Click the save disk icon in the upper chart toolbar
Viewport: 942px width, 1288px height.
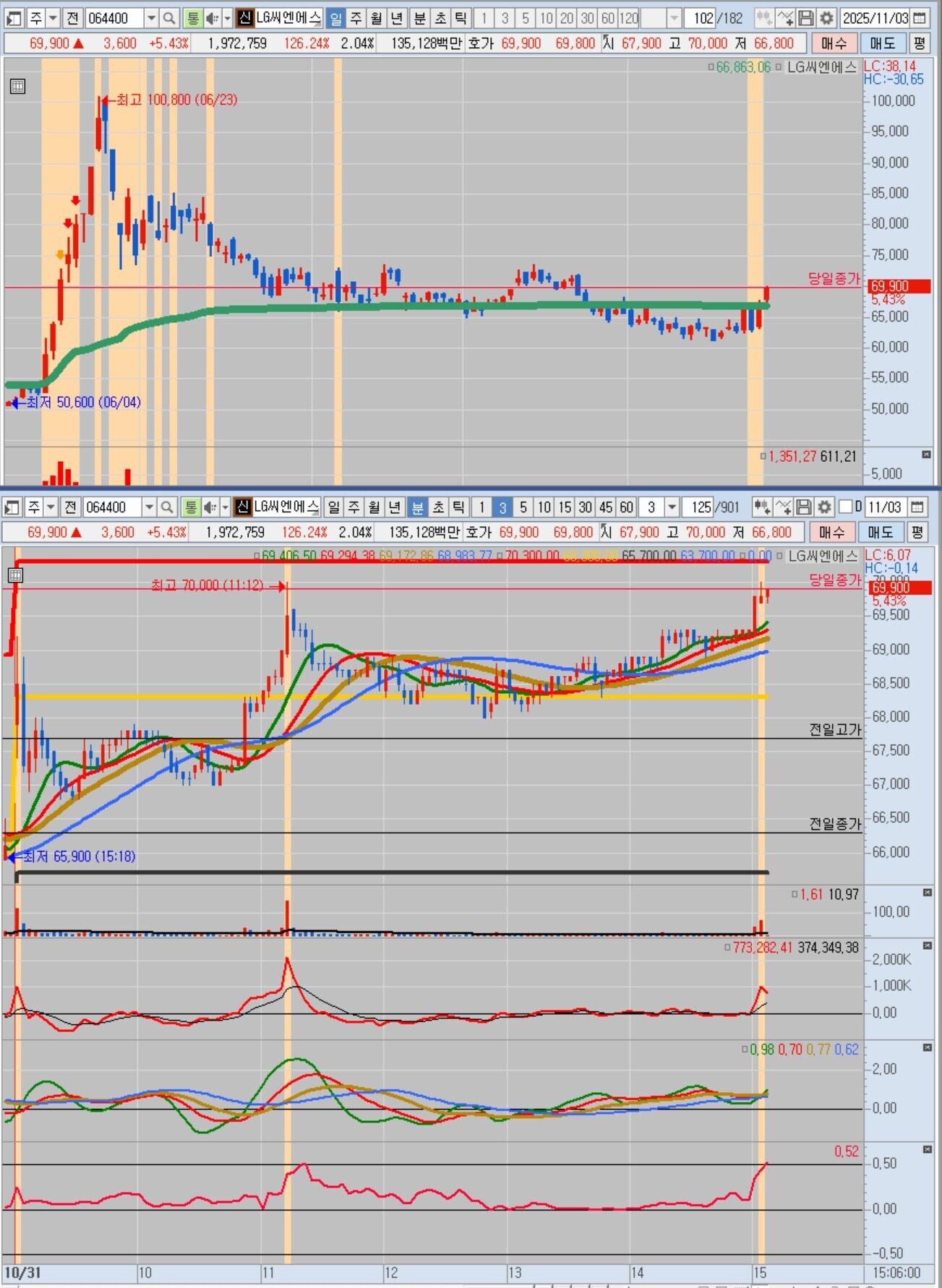(x=806, y=18)
